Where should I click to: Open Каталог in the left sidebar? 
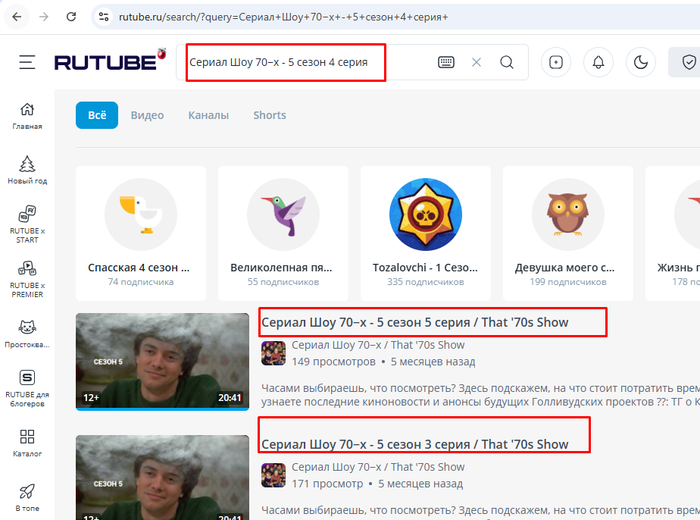(x=27, y=444)
